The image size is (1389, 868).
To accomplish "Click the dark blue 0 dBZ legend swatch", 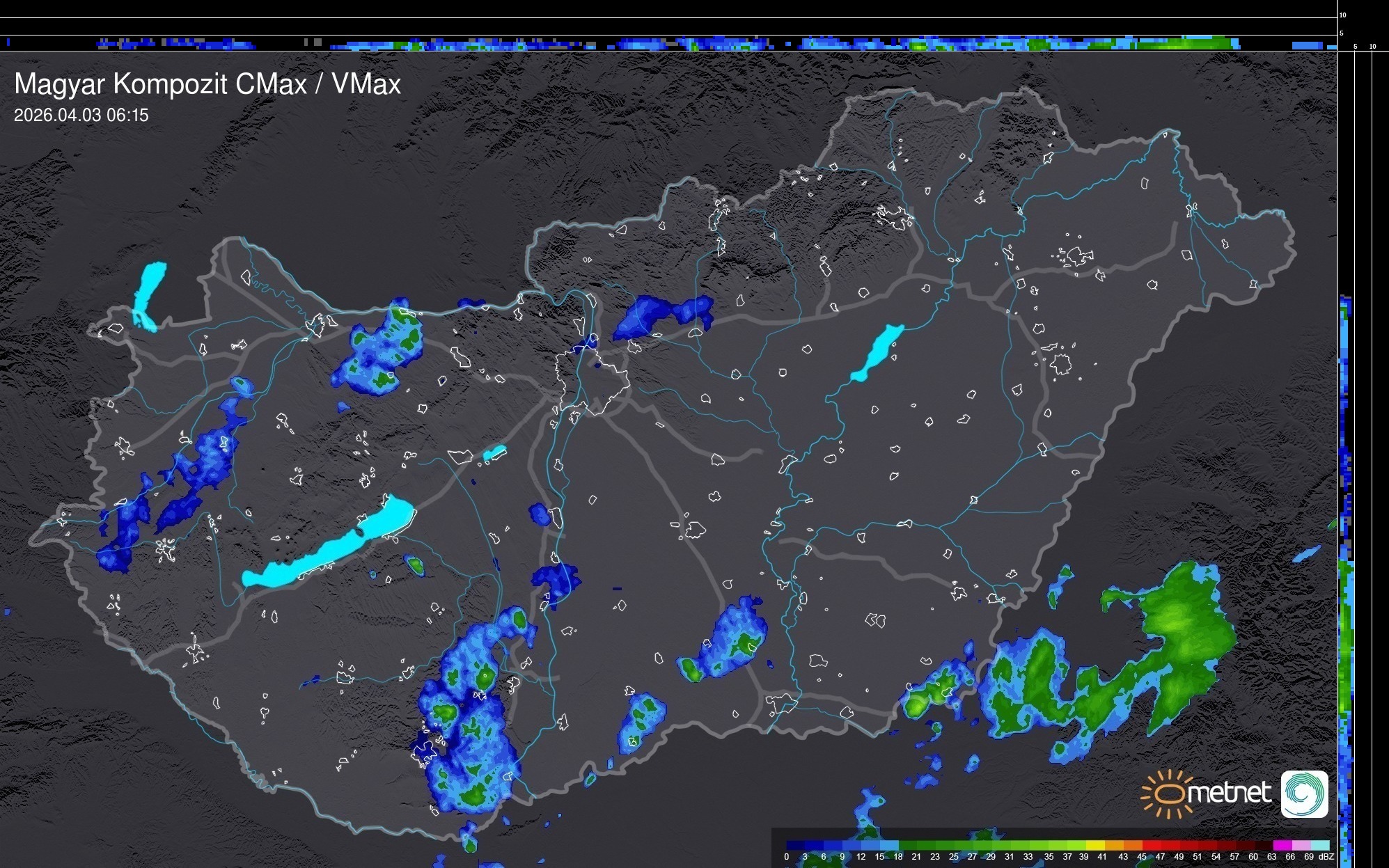I will pyautogui.click(x=795, y=845).
